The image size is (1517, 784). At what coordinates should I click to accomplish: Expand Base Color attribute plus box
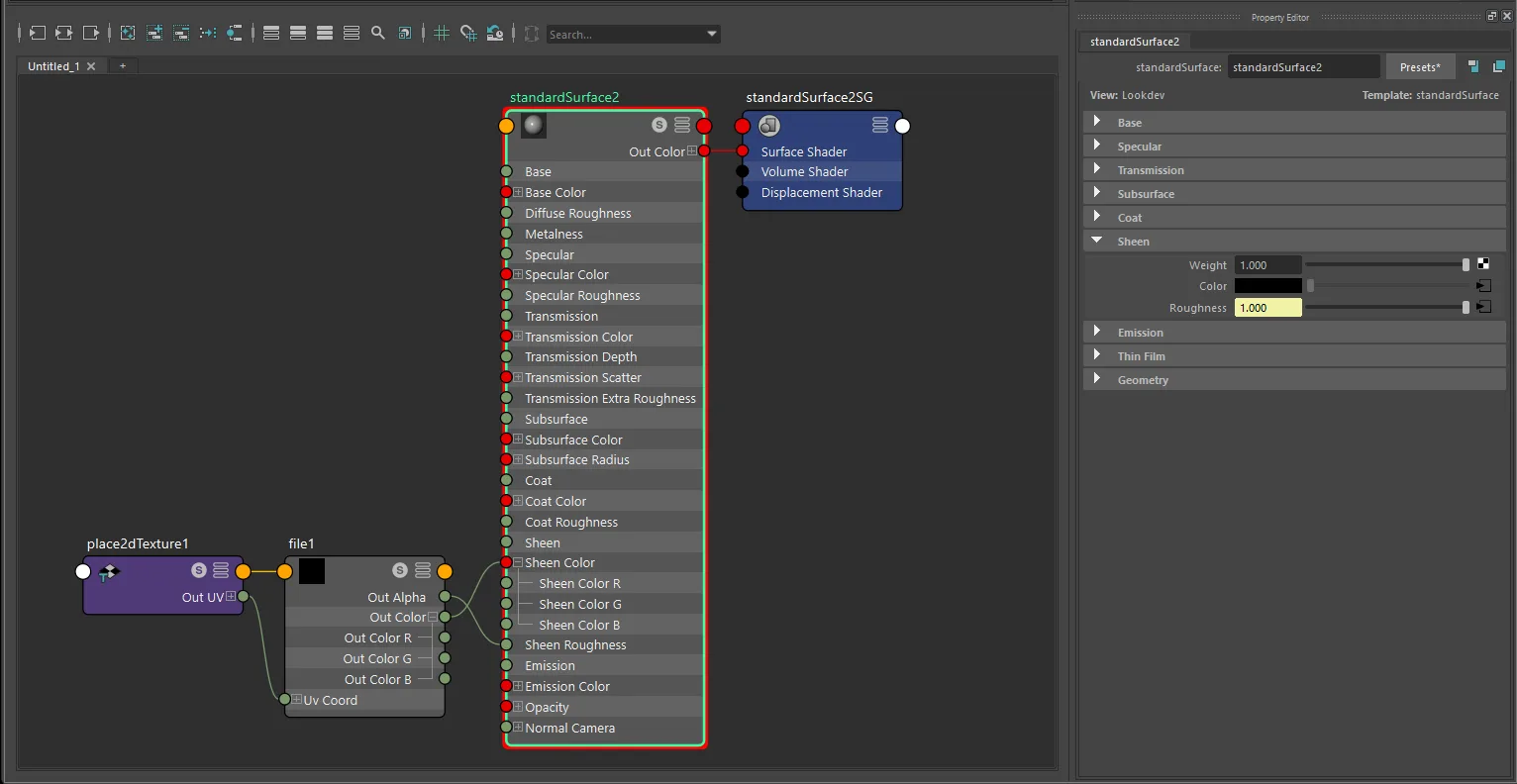518,192
